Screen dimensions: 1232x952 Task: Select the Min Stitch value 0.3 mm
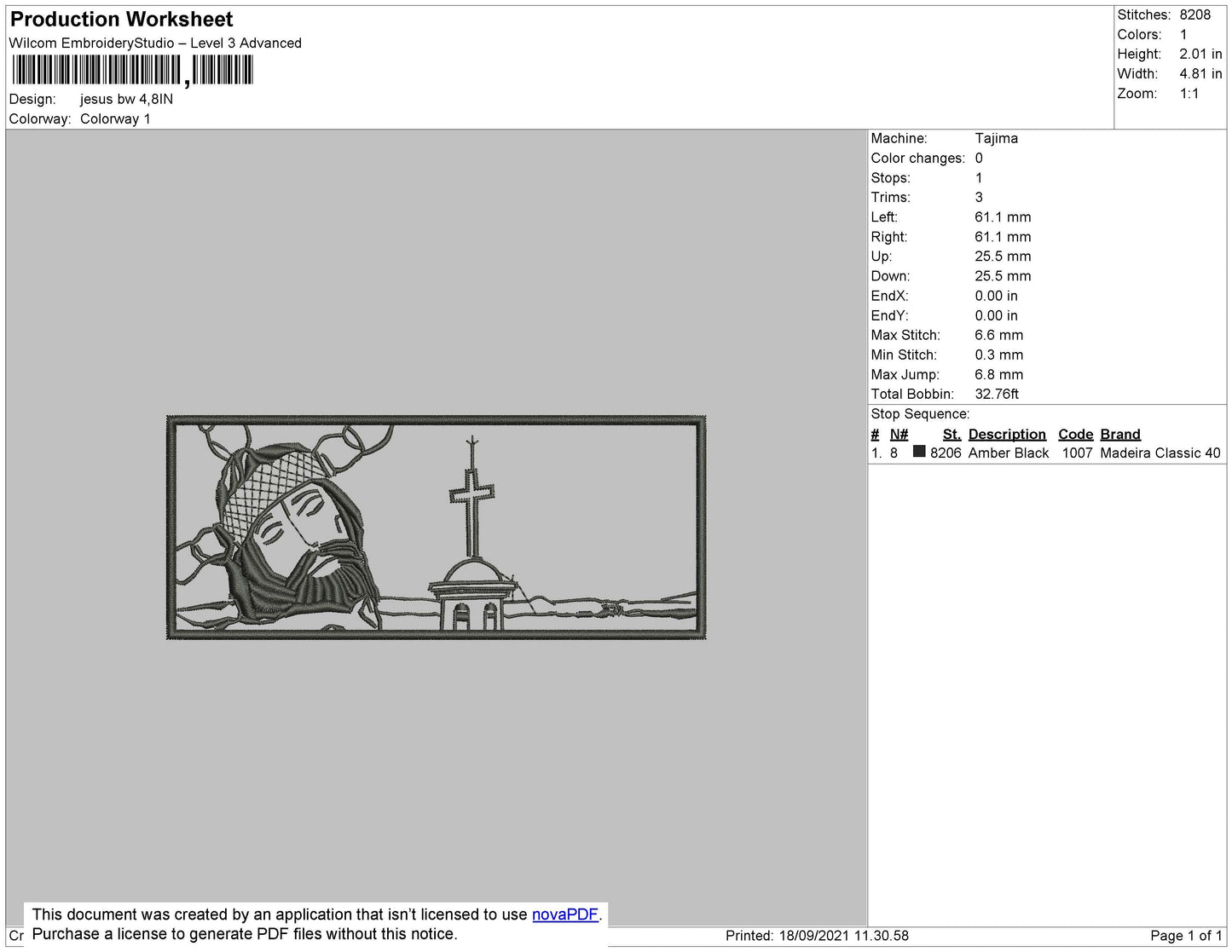coord(999,355)
